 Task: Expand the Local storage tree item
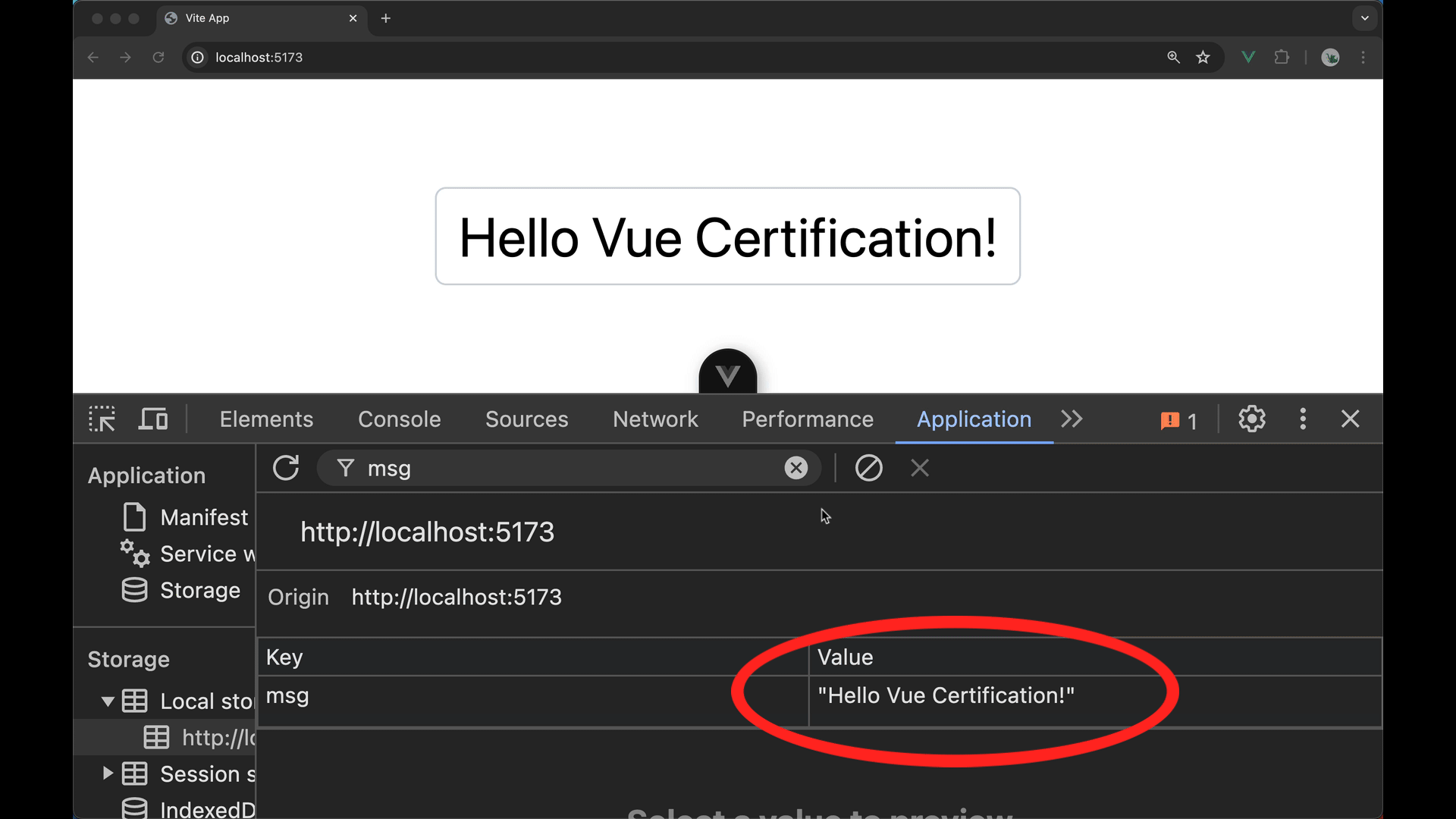(107, 700)
